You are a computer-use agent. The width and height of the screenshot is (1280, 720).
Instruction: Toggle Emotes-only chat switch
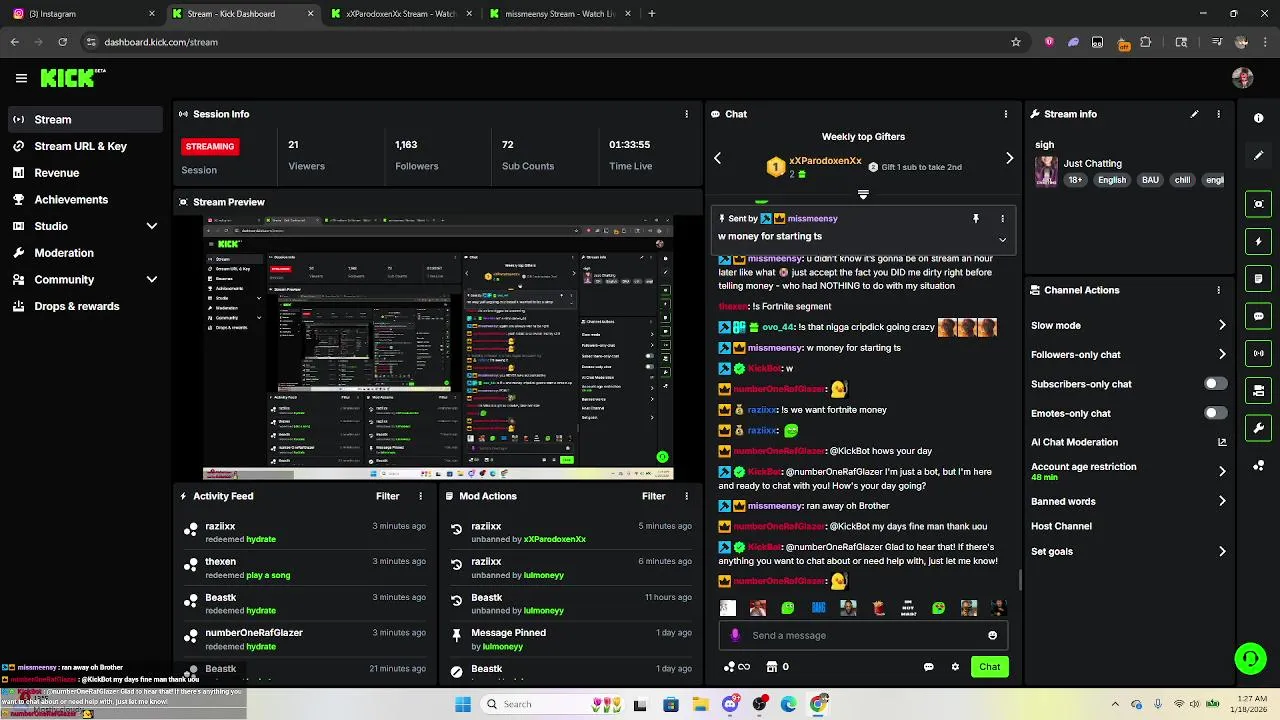coord(1215,413)
